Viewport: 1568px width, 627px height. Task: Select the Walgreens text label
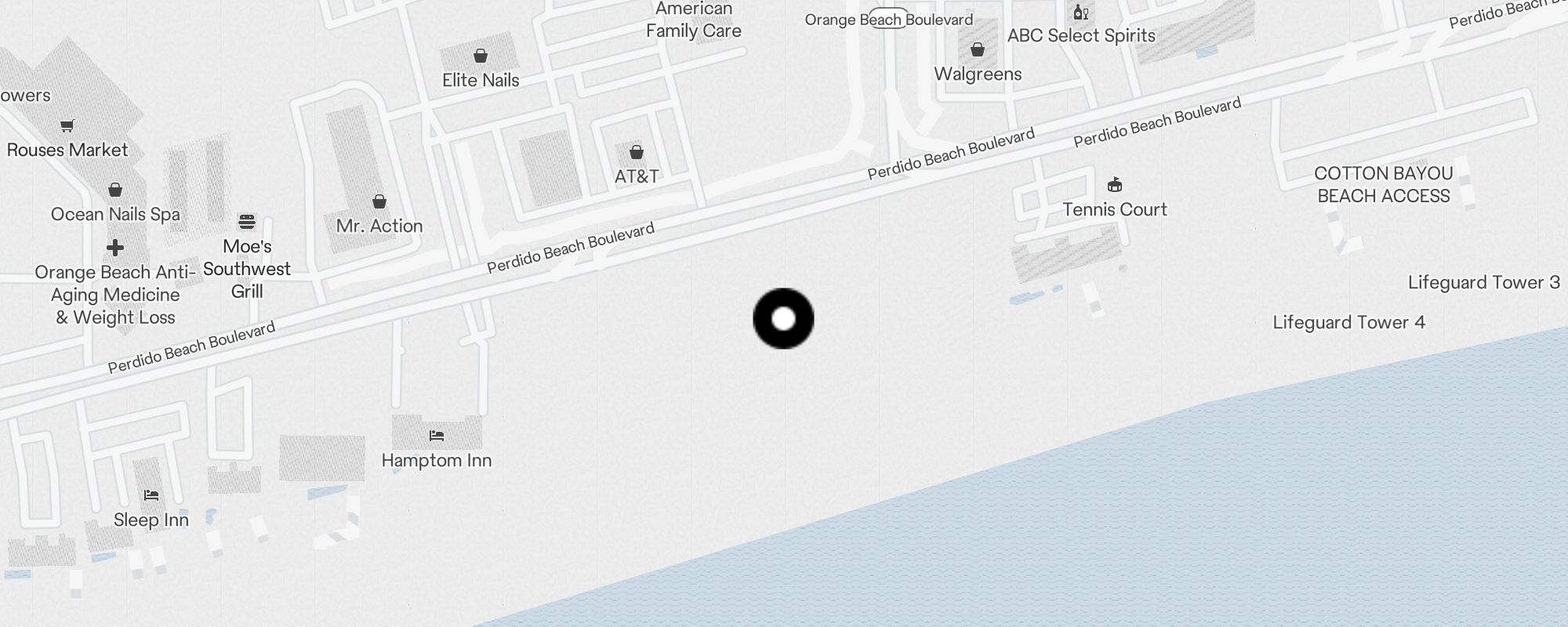[978, 74]
